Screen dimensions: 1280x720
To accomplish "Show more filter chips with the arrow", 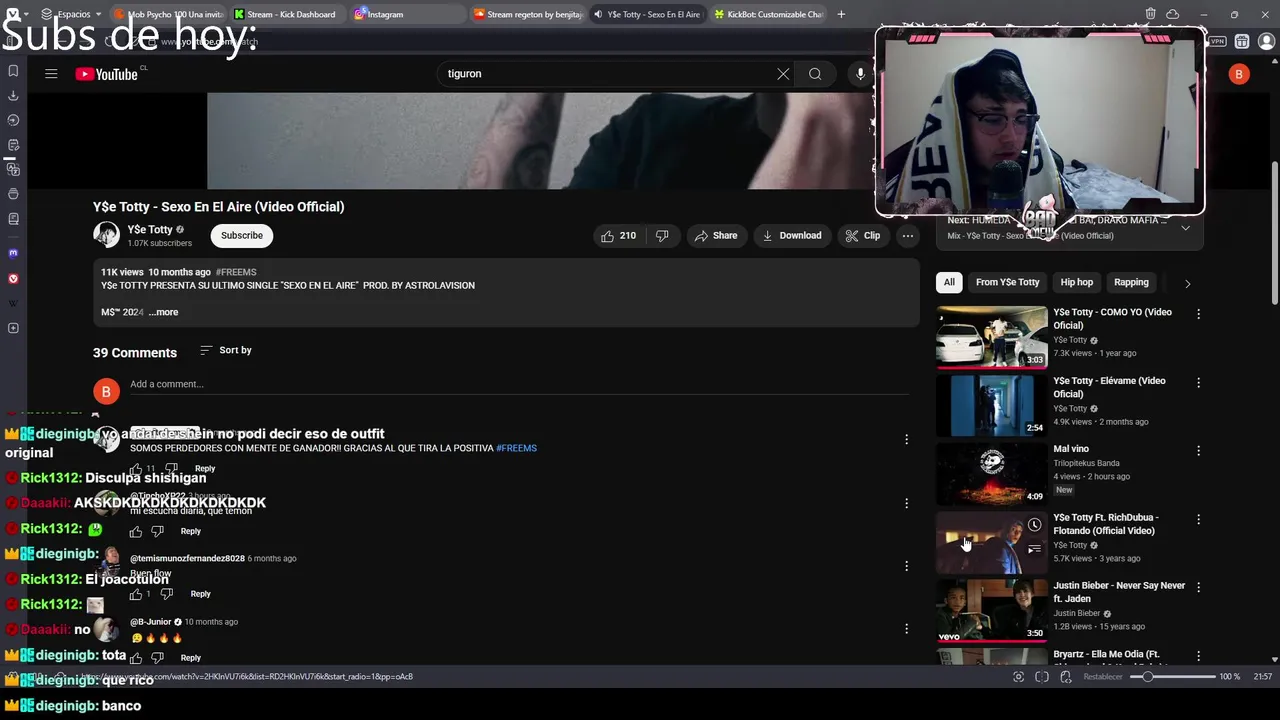I will [1187, 283].
